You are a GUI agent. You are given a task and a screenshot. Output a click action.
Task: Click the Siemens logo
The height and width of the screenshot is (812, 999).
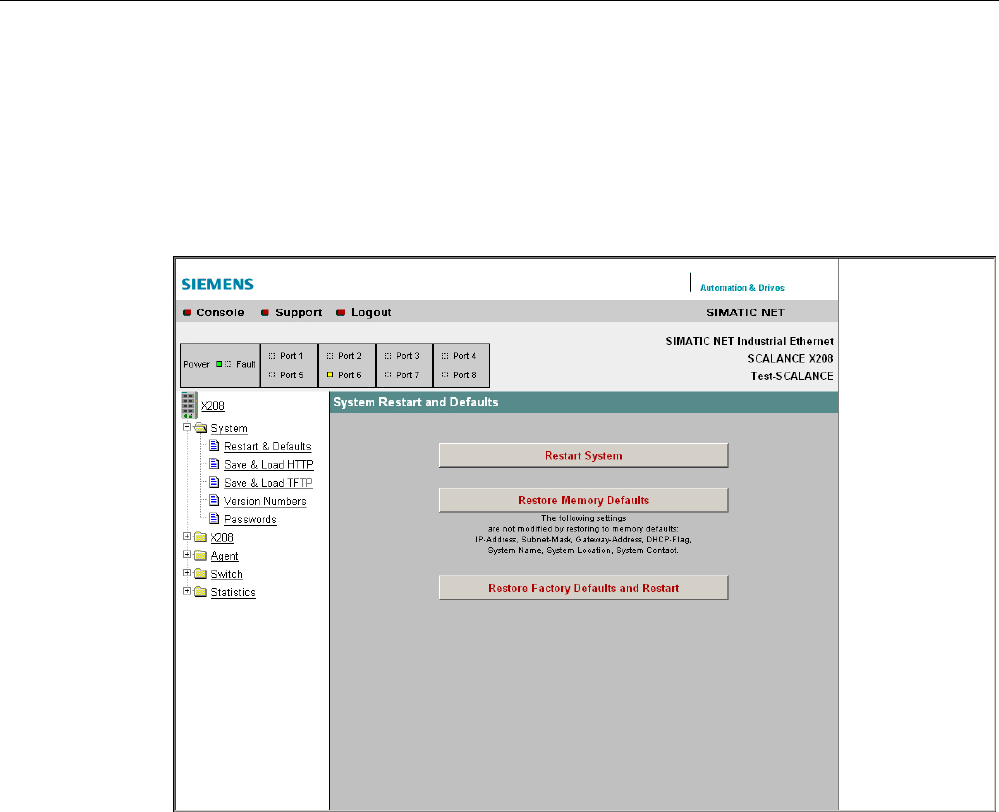217,284
